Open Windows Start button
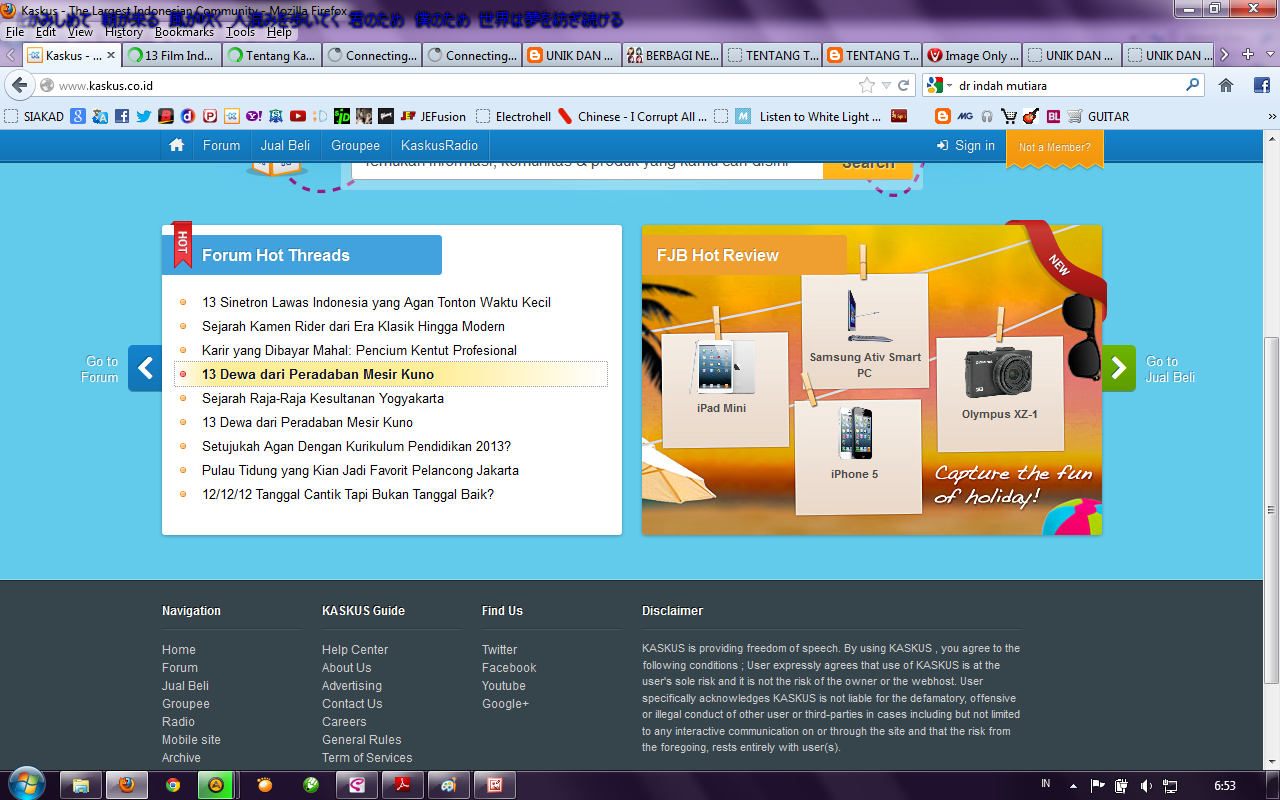Screen dimensions: 1280x800 [x=25, y=784]
